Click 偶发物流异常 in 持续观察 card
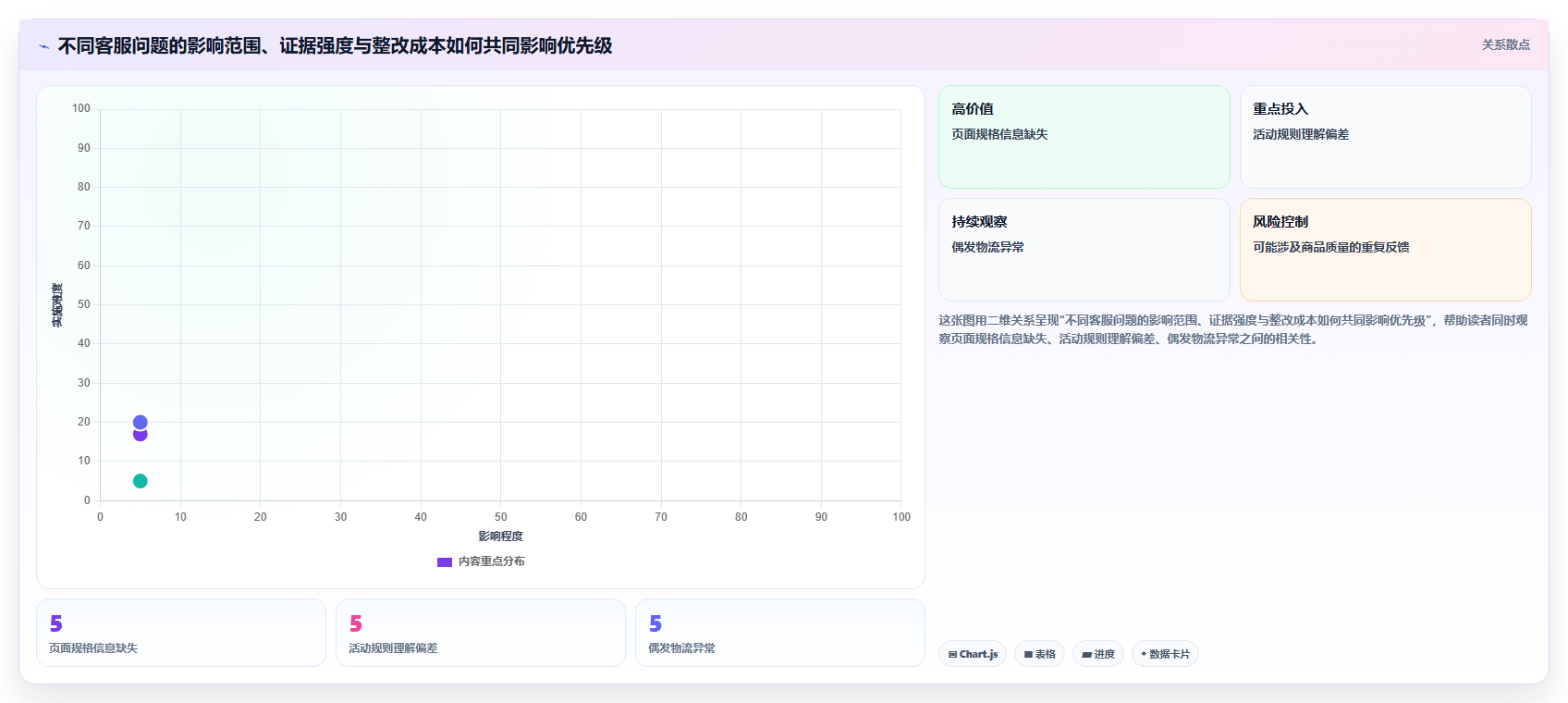This screenshot has width=1568, height=703. coord(987,247)
